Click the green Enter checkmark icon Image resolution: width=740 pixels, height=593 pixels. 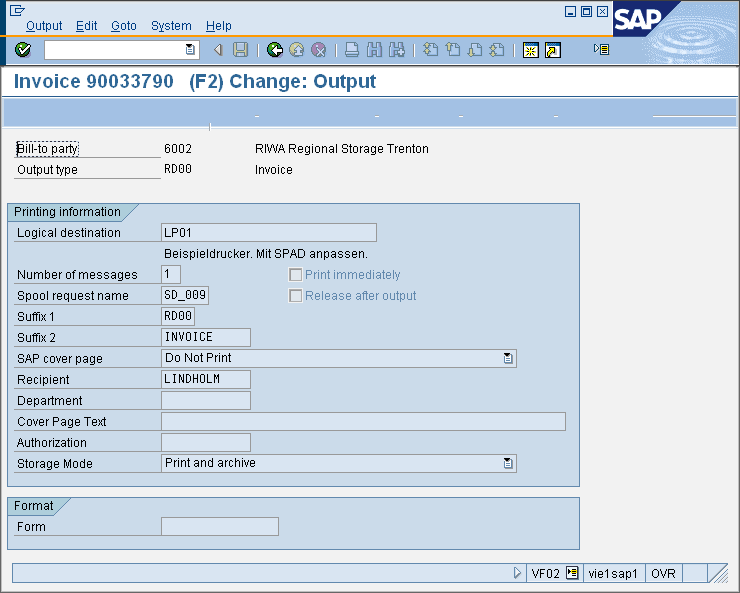pos(23,50)
